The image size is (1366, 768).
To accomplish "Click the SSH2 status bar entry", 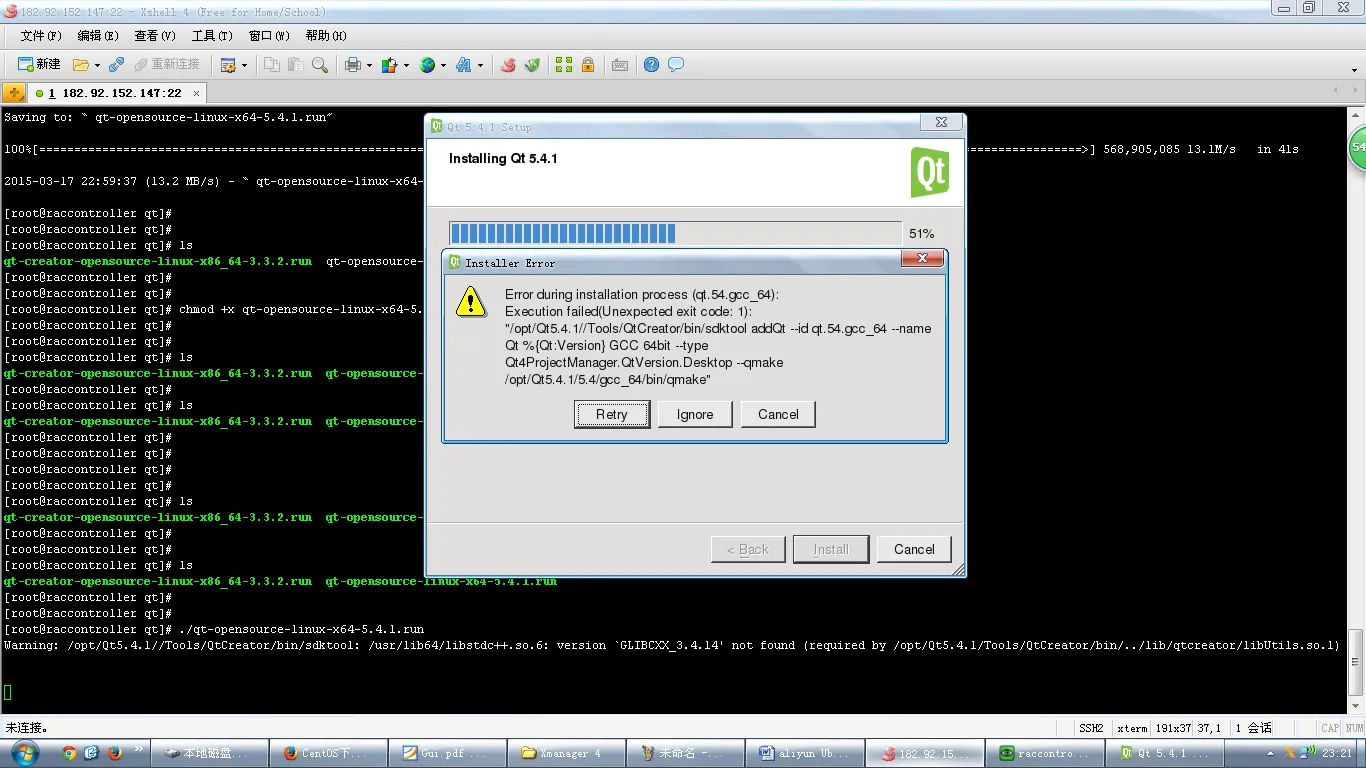I will pyautogui.click(x=1091, y=728).
